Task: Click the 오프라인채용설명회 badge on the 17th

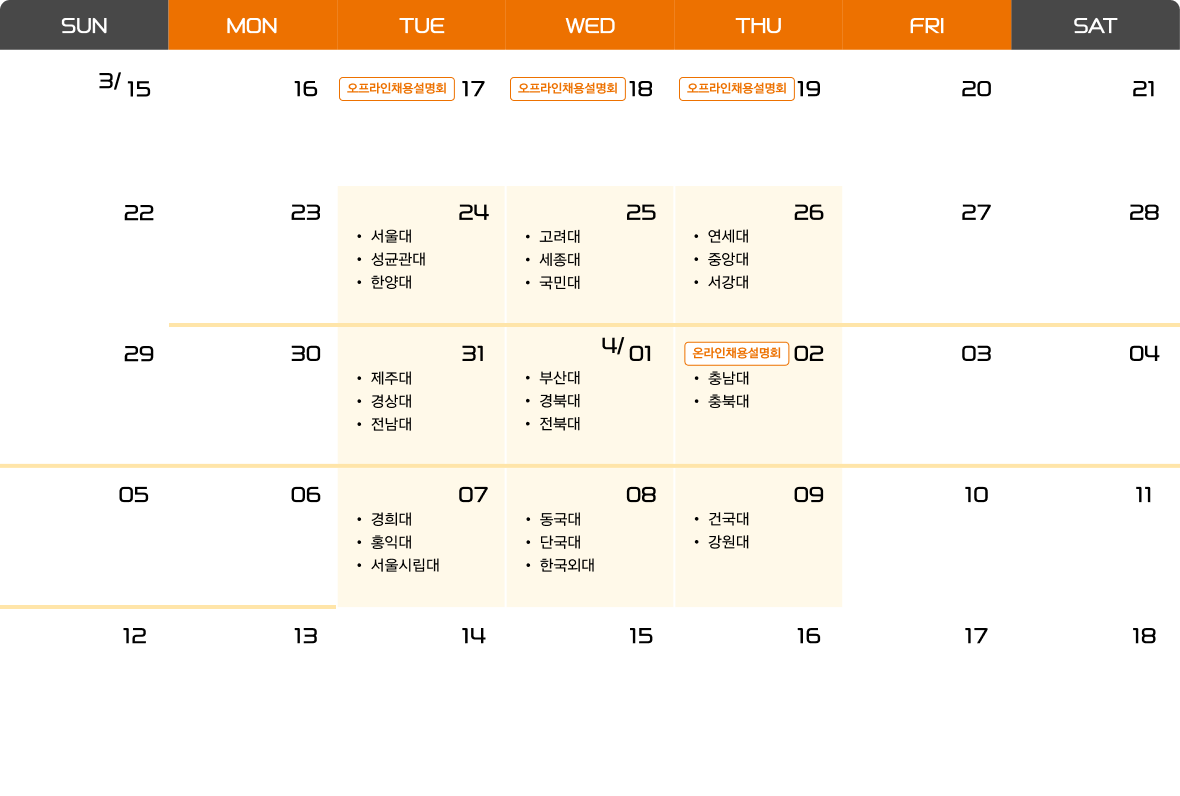Action: tap(397, 89)
